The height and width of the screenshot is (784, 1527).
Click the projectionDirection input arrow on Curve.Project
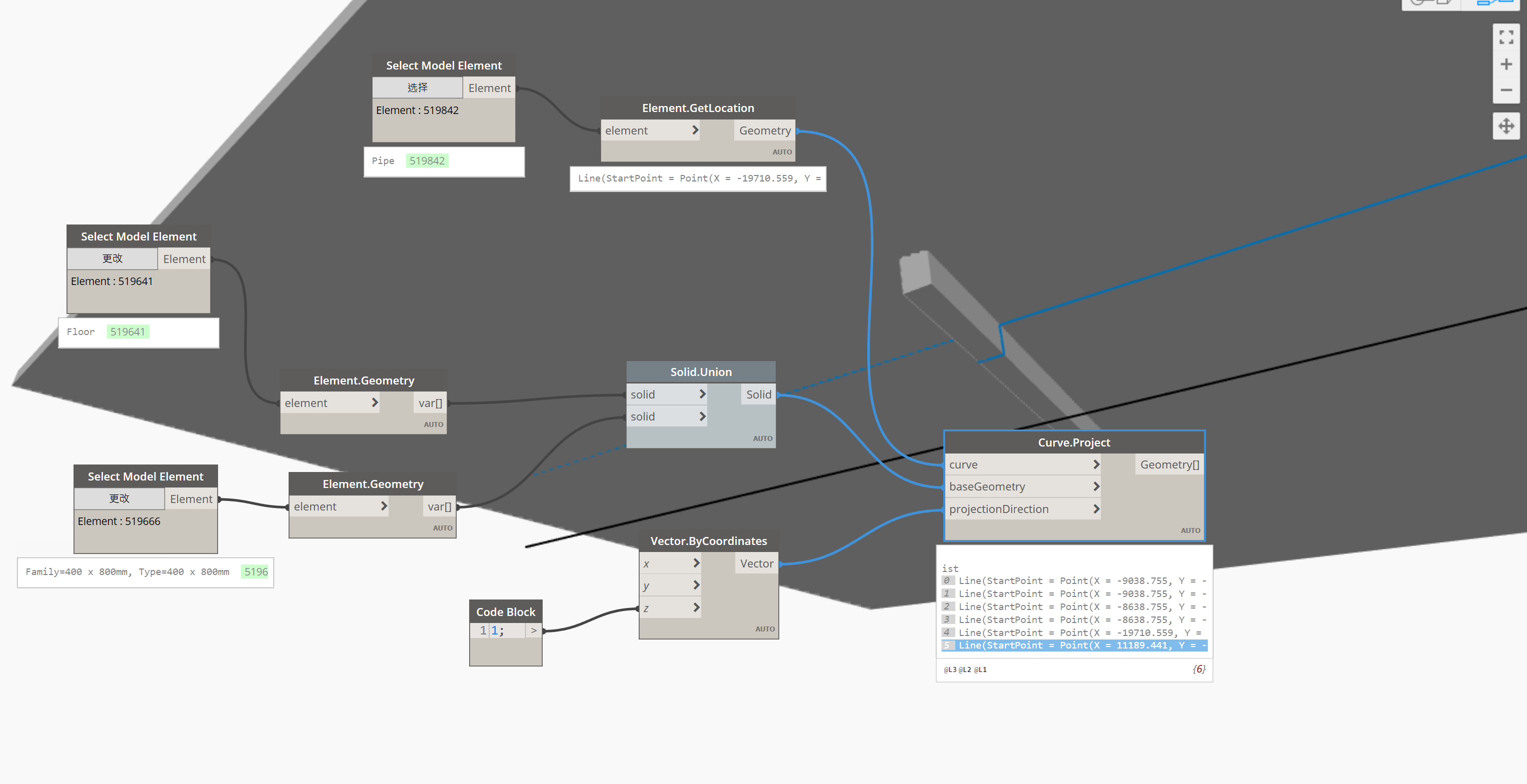(1096, 508)
